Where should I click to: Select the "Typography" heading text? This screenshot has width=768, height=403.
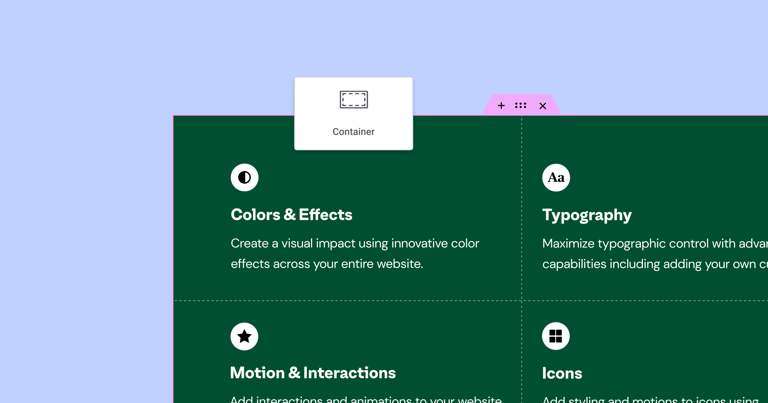[587, 215]
